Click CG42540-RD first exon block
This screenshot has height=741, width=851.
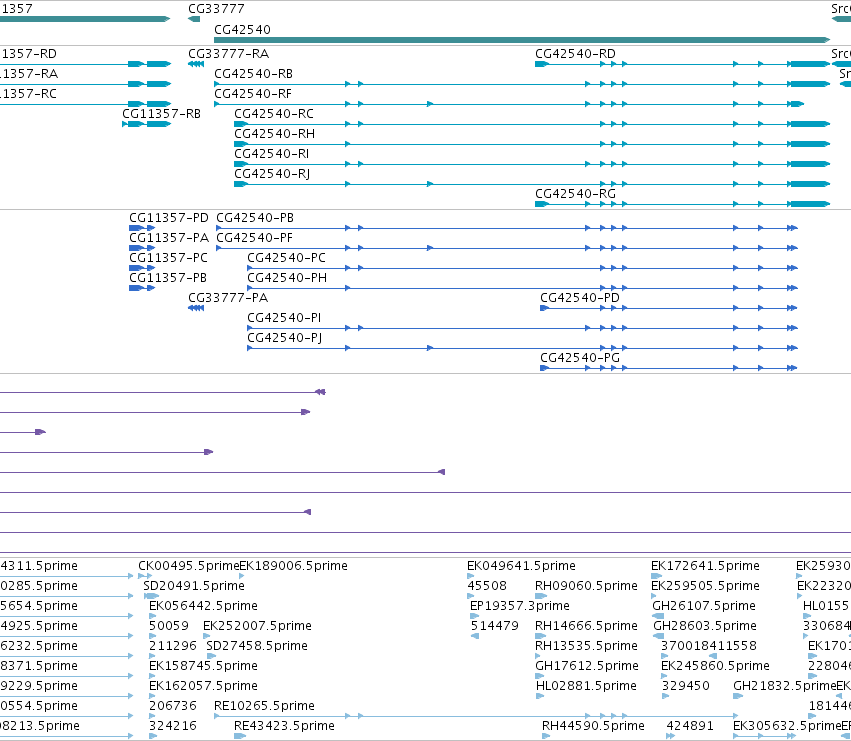tap(542, 64)
